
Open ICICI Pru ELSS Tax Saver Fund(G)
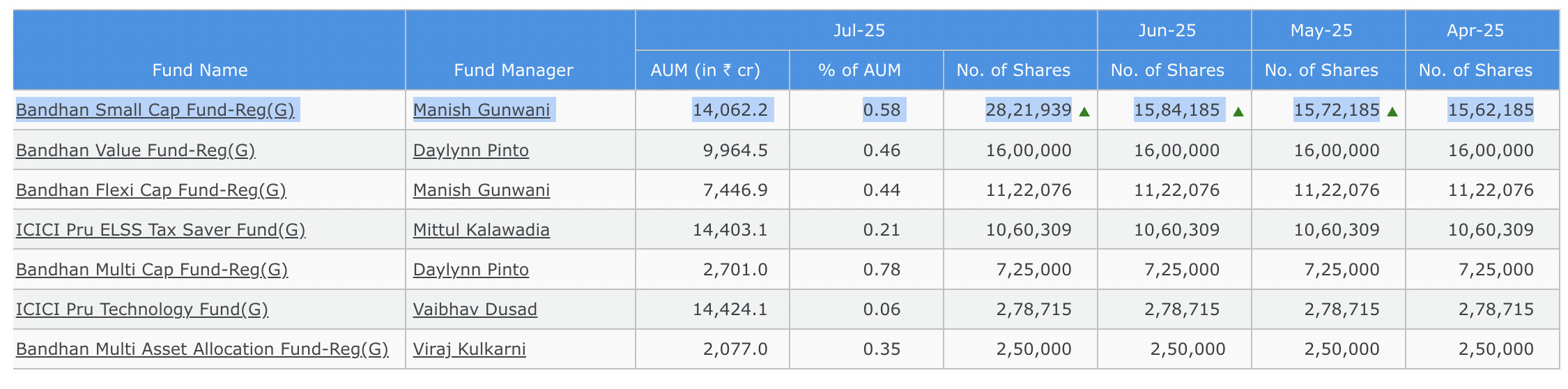(x=160, y=230)
